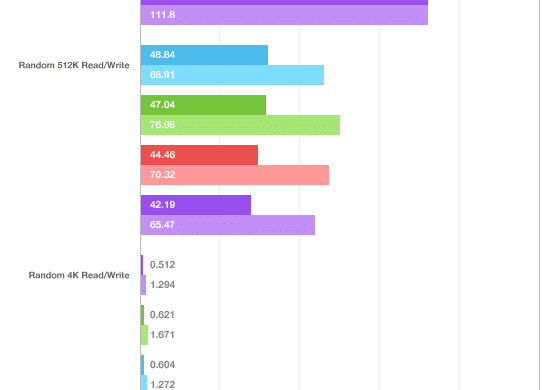Select the lavender 65.47 bar
The image size is (560, 390).
[x=228, y=225]
